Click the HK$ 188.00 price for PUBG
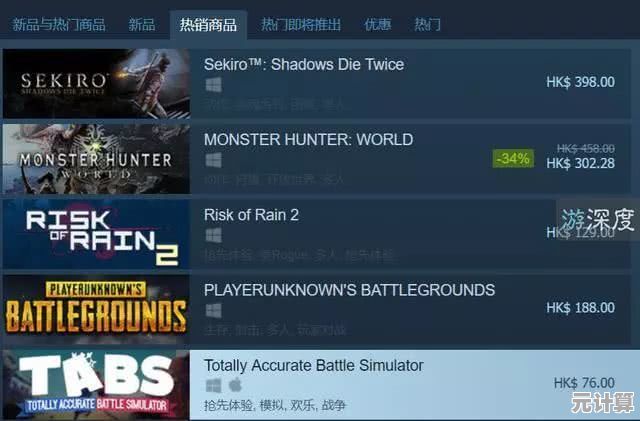Screen dimensions: 640x421 pos(580,307)
